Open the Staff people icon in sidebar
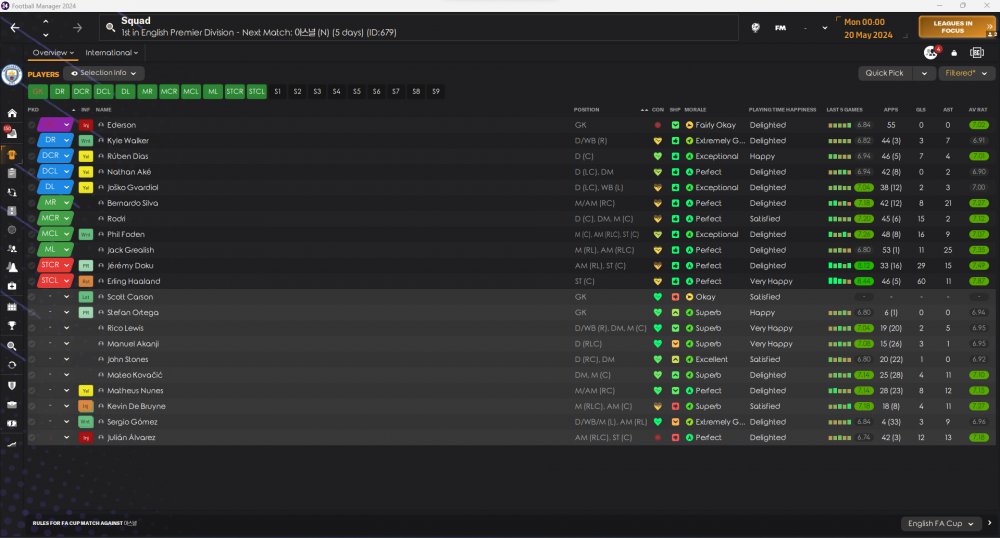The height and width of the screenshot is (538, 1000). pyautogui.click(x=11, y=249)
